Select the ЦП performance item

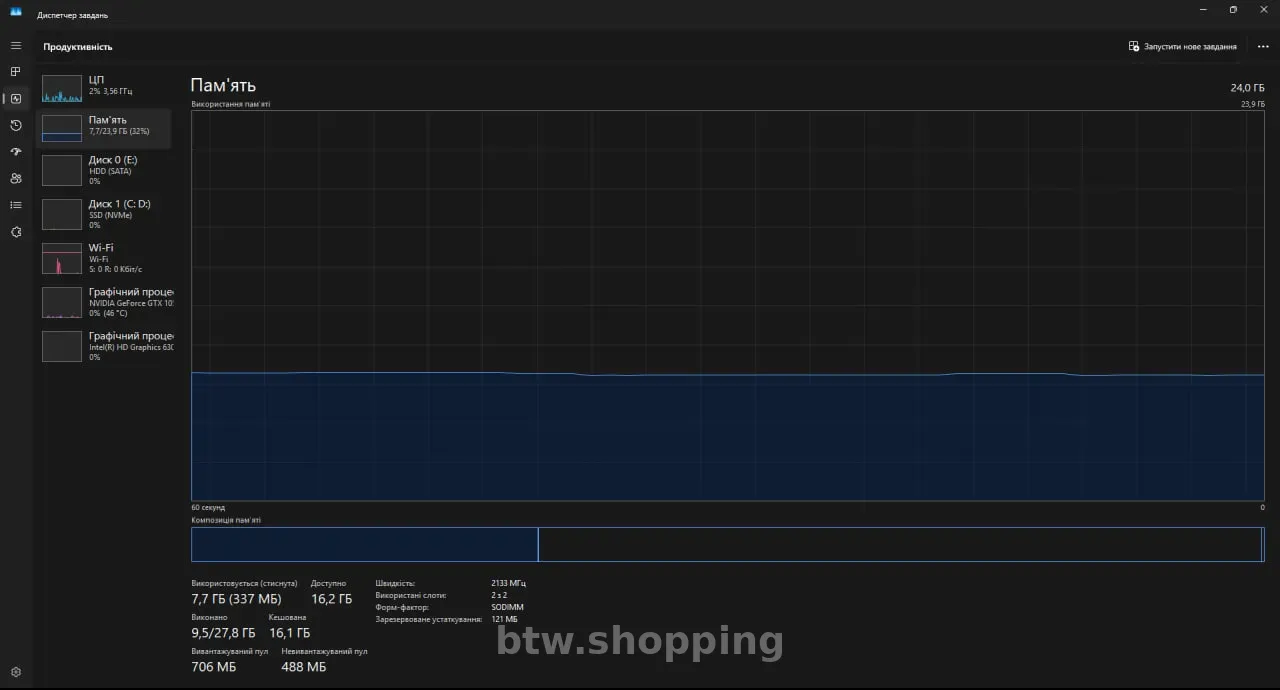(105, 86)
